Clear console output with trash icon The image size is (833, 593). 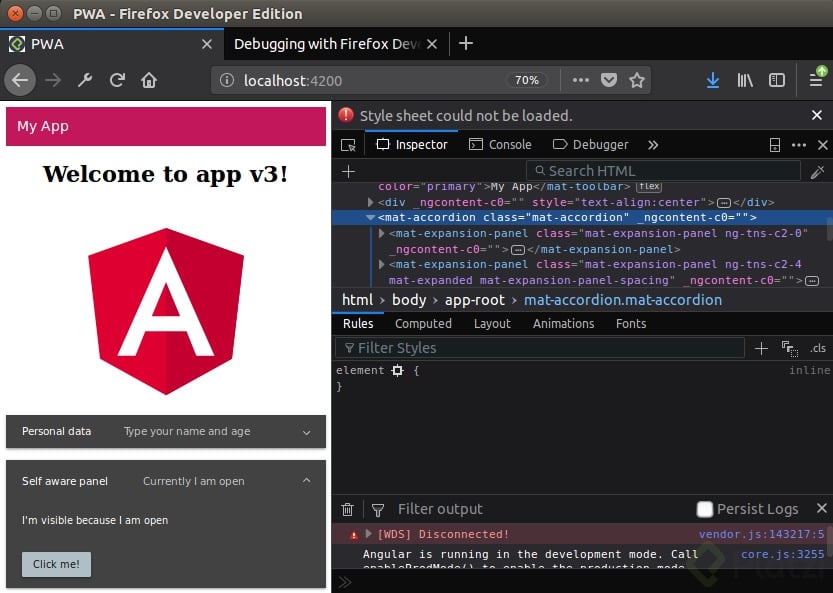[x=348, y=509]
